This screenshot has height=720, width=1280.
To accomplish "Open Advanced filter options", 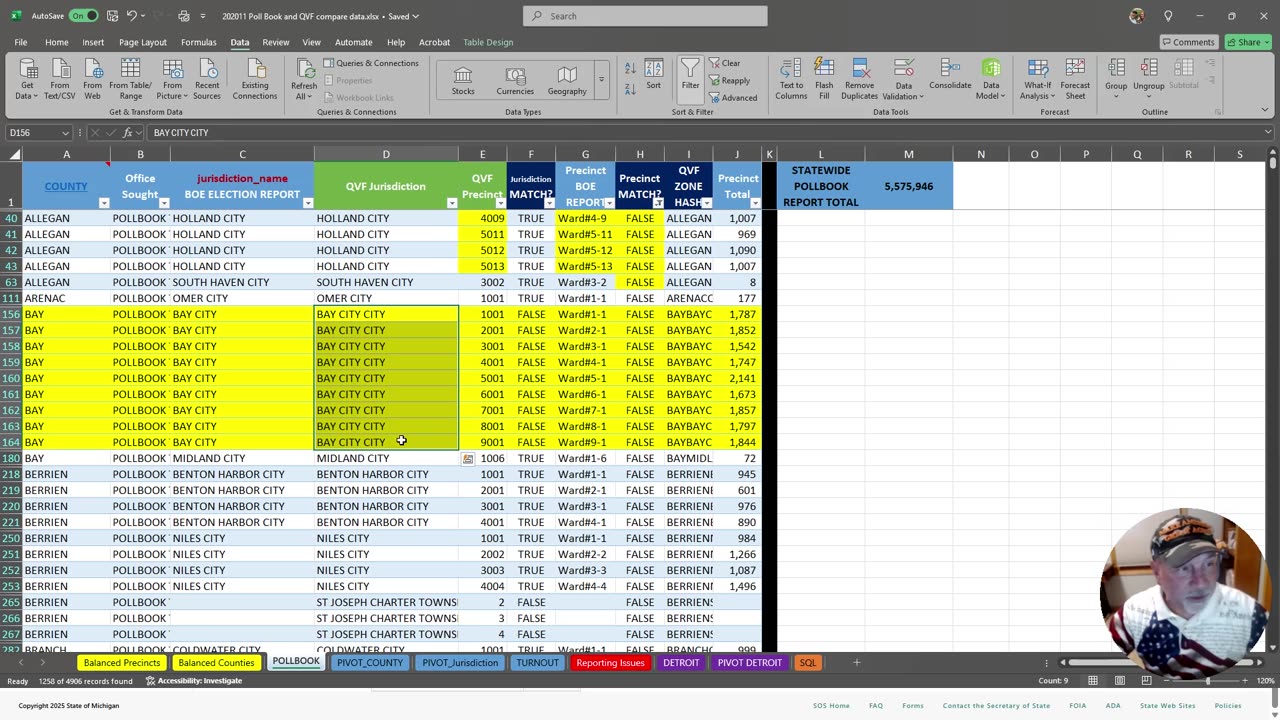I will tap(733, 98).
